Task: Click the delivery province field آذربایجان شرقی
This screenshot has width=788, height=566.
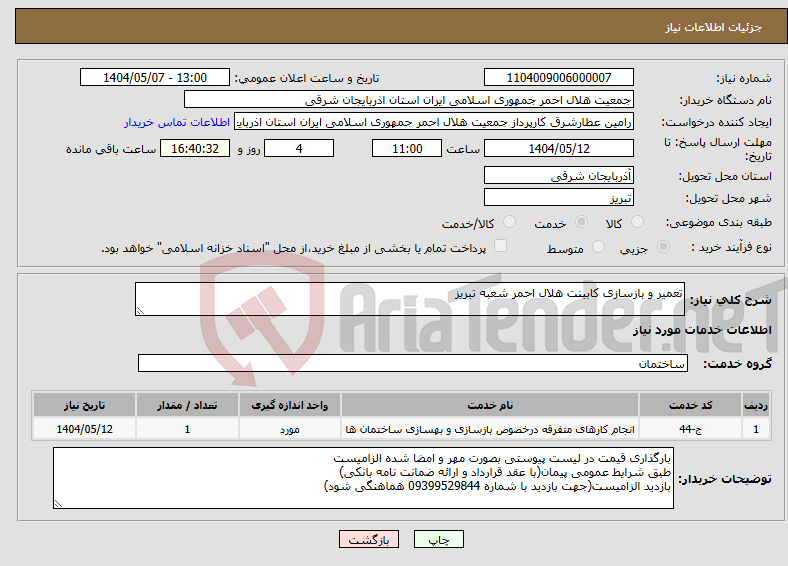Action: point(559,175)
